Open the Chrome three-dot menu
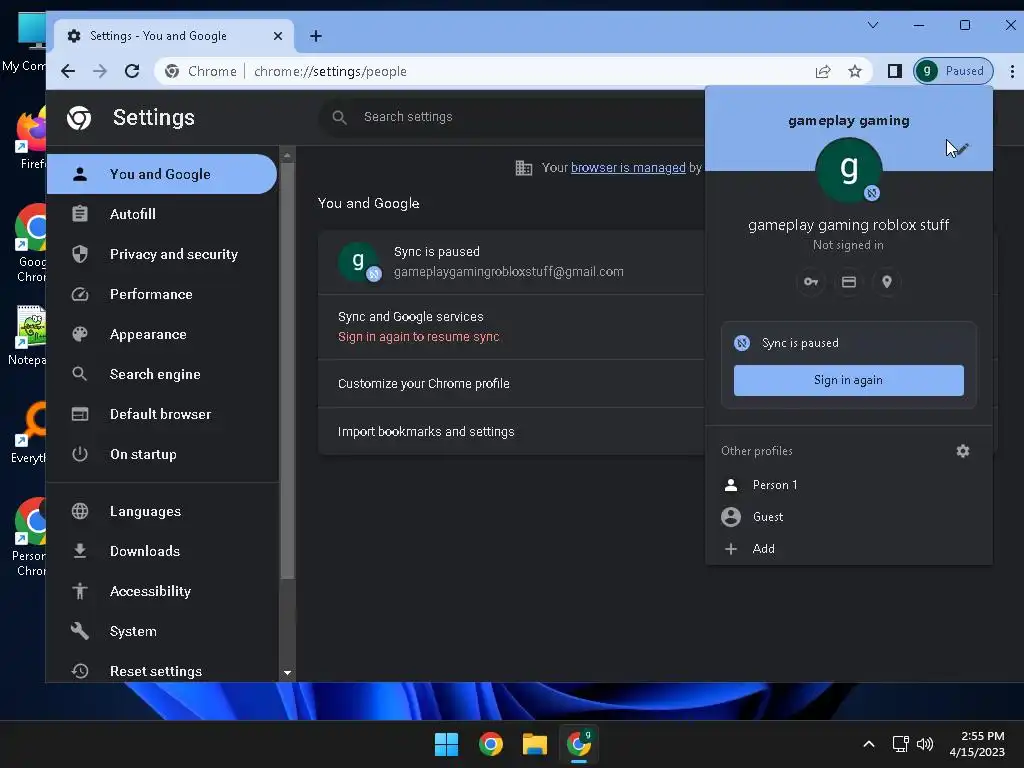The height and width of the screenshot is (768, 1024). [x=1012, y=71]
